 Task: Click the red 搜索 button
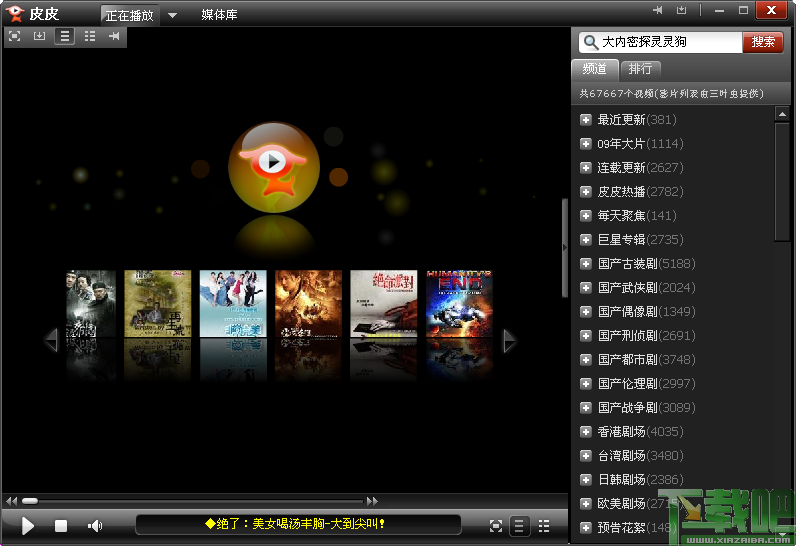coord(762,42)
